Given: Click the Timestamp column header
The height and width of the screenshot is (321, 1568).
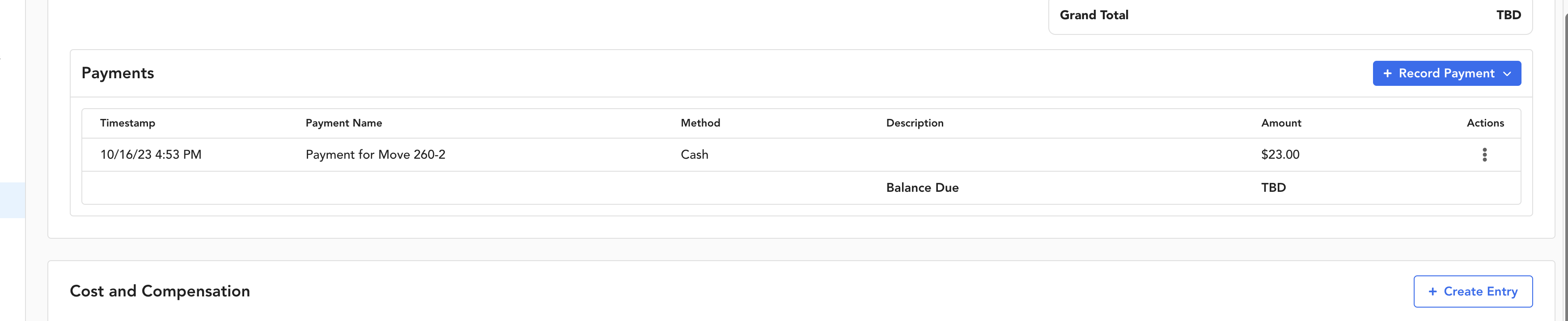Looking at the screenshot, I should tap(127, 123).
